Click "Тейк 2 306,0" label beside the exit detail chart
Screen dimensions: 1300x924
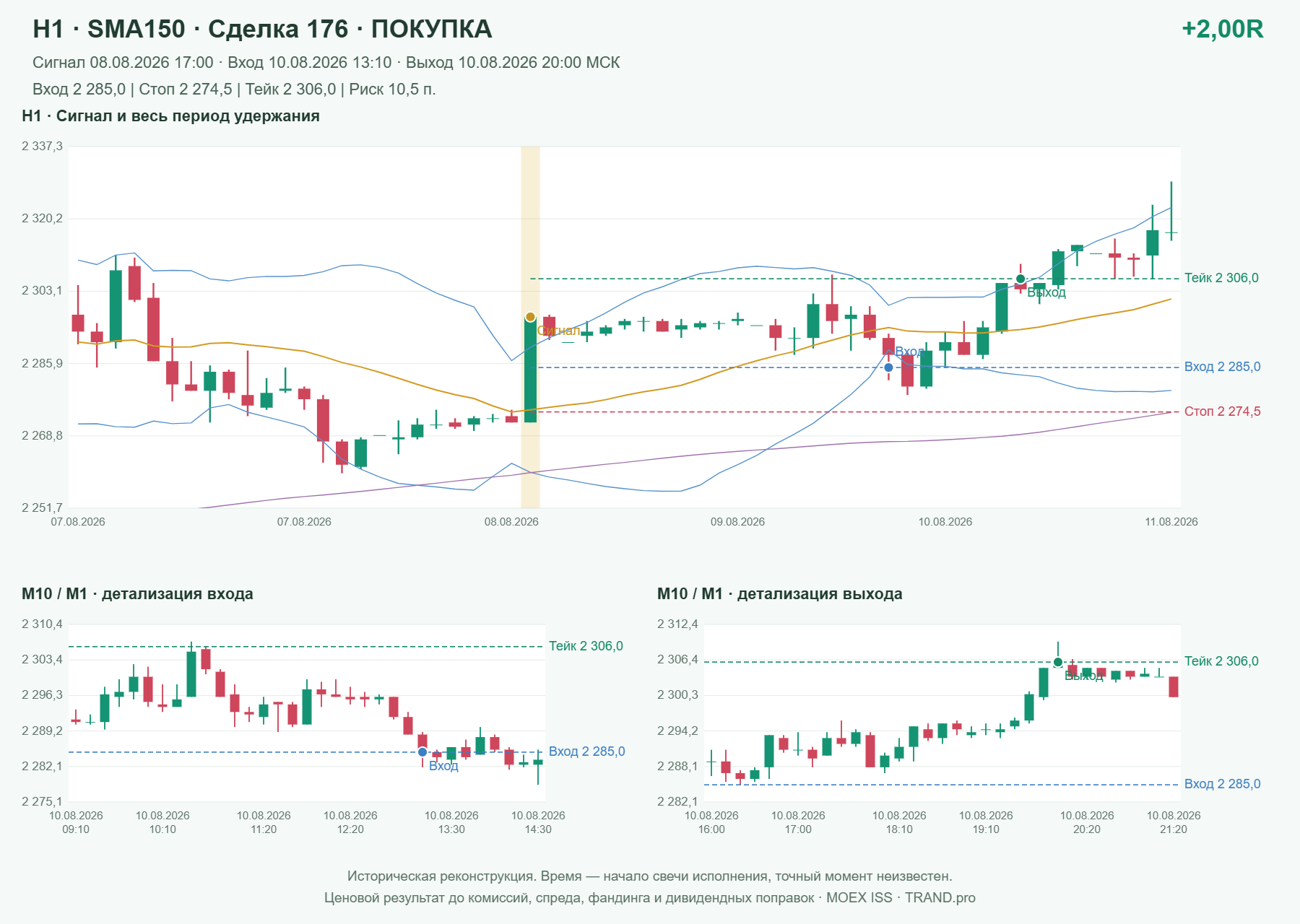pyautogui.click(x=1221, y=661)
